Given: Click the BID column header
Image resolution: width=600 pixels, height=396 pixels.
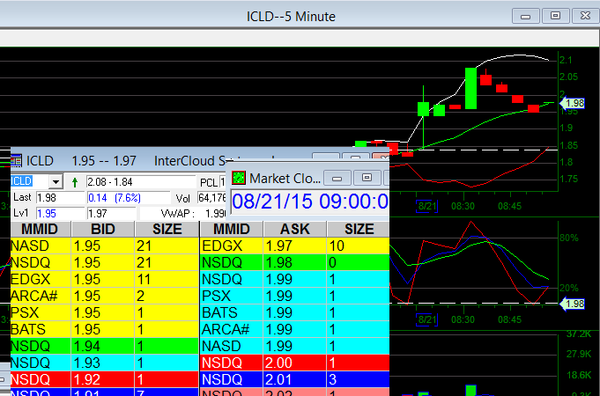Looking at the screenshot, I should coord(103,229).
